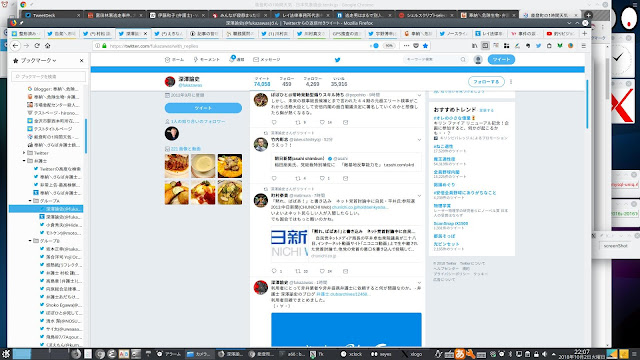This screenshot has width=640, height=360.
Task: Open new Chrome tab plus button
Action: [588, 15]
